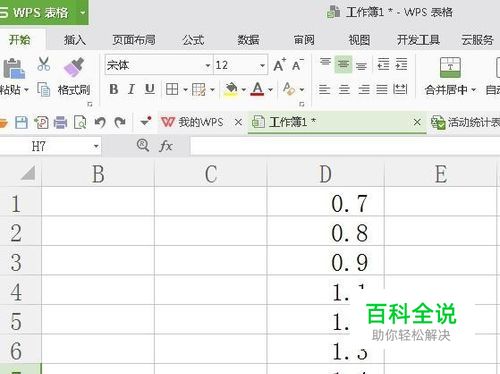Open 合并居中 dropdown arrow
This screenshot has height=374, width=500.
473,90
